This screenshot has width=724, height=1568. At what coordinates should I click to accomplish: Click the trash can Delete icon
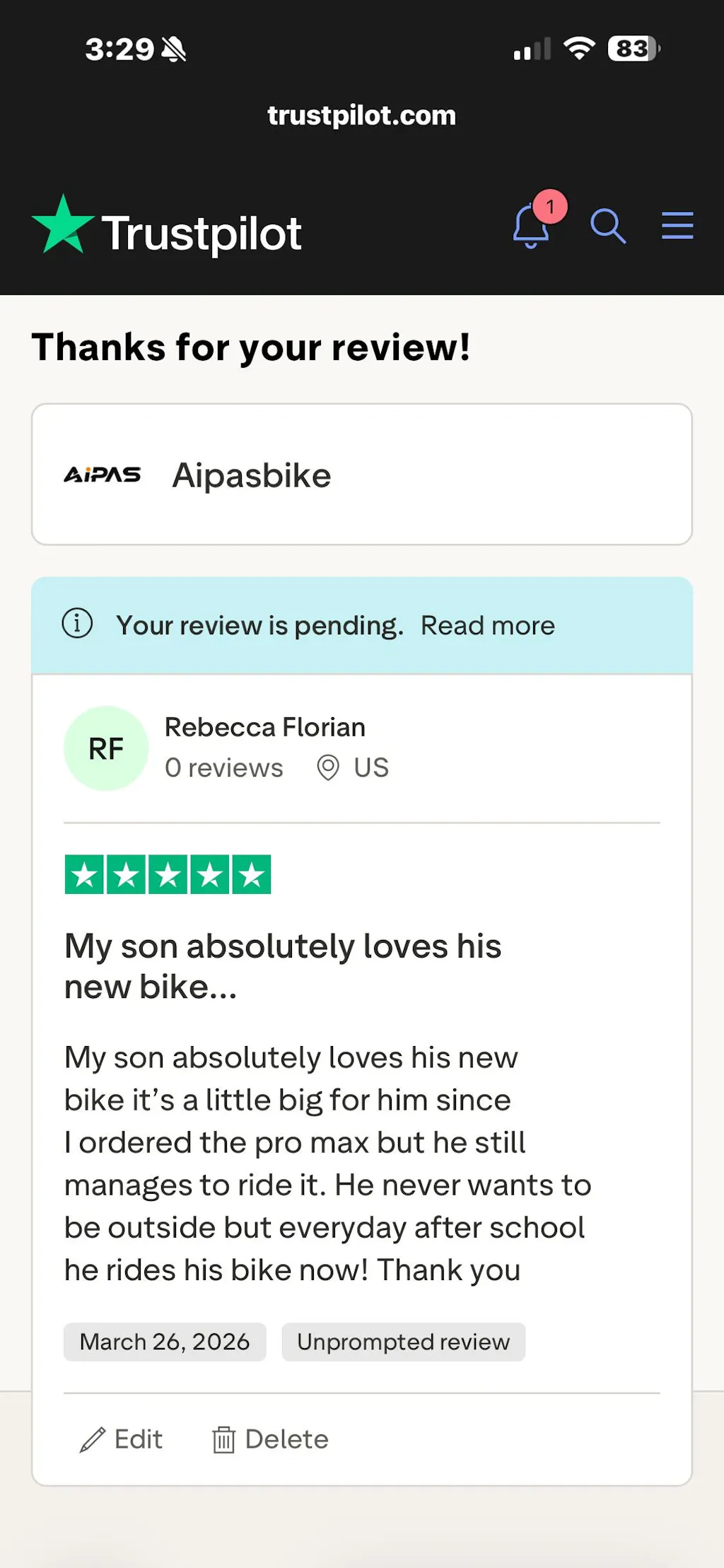tap(223, 1439)
